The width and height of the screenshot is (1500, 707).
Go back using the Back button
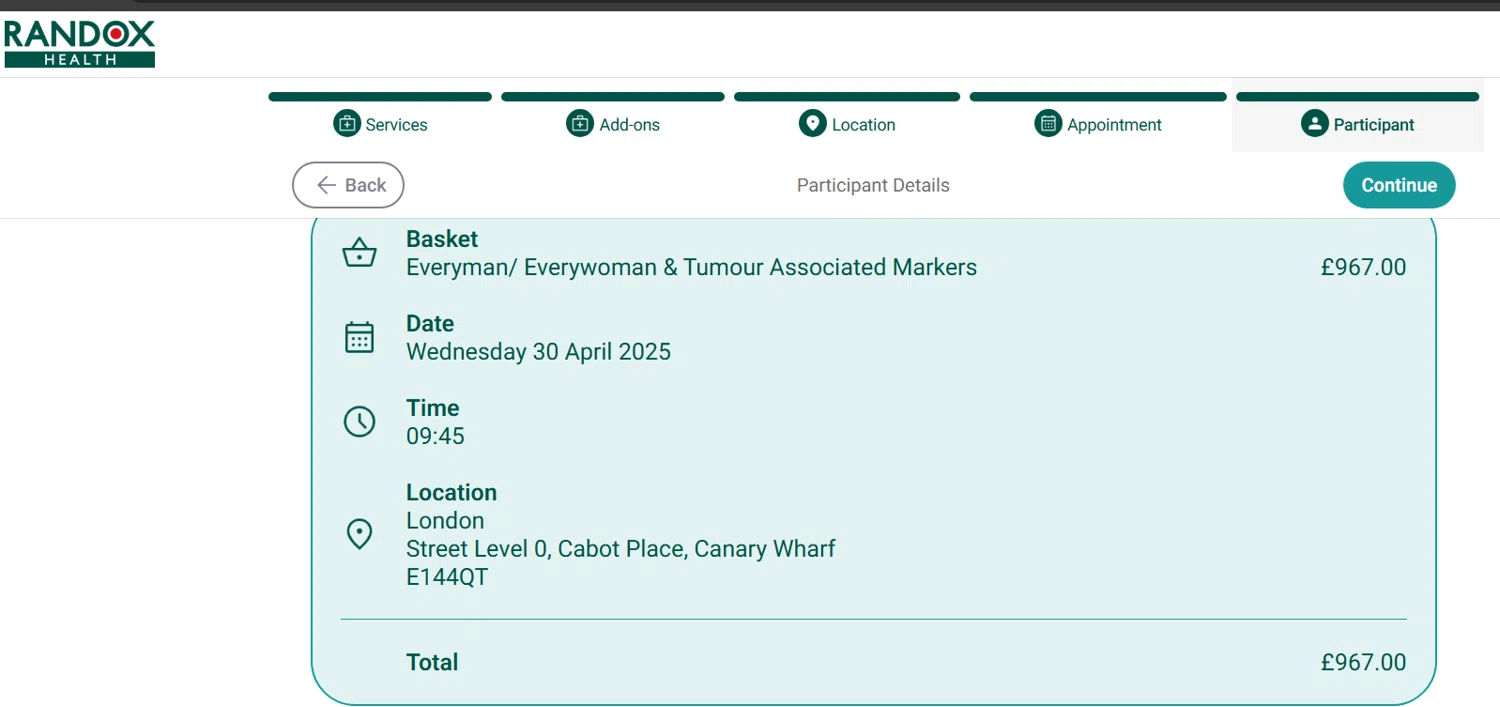pos(348,185)
